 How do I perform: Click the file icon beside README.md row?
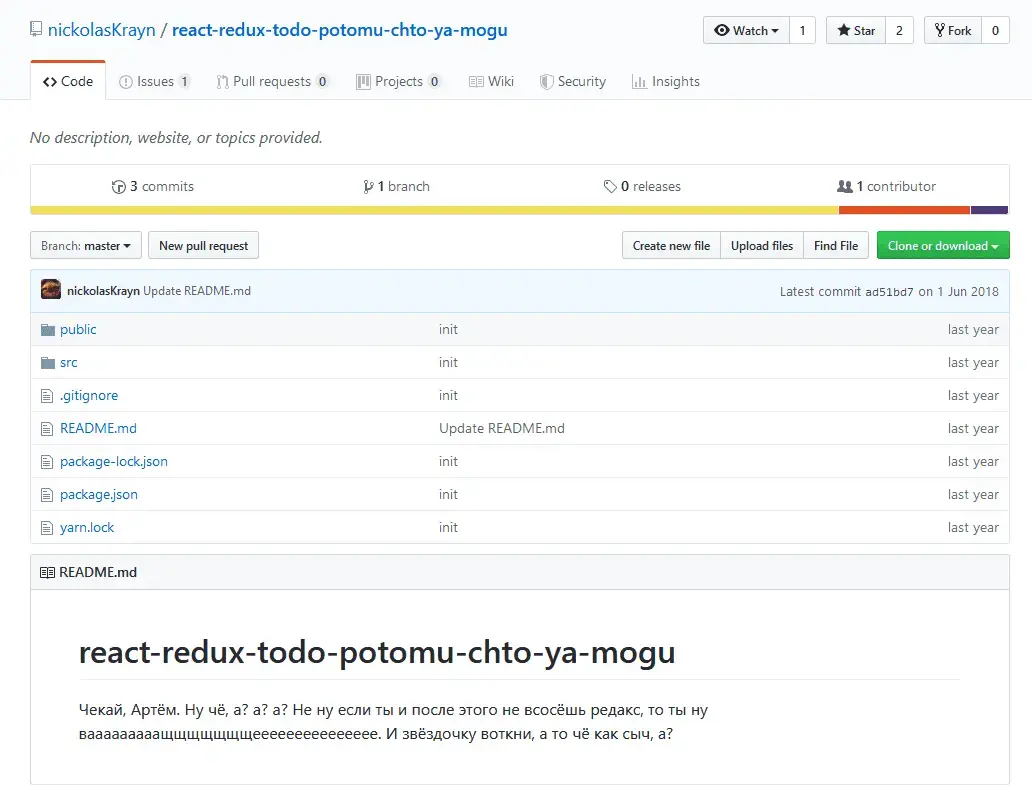[47, 428]
